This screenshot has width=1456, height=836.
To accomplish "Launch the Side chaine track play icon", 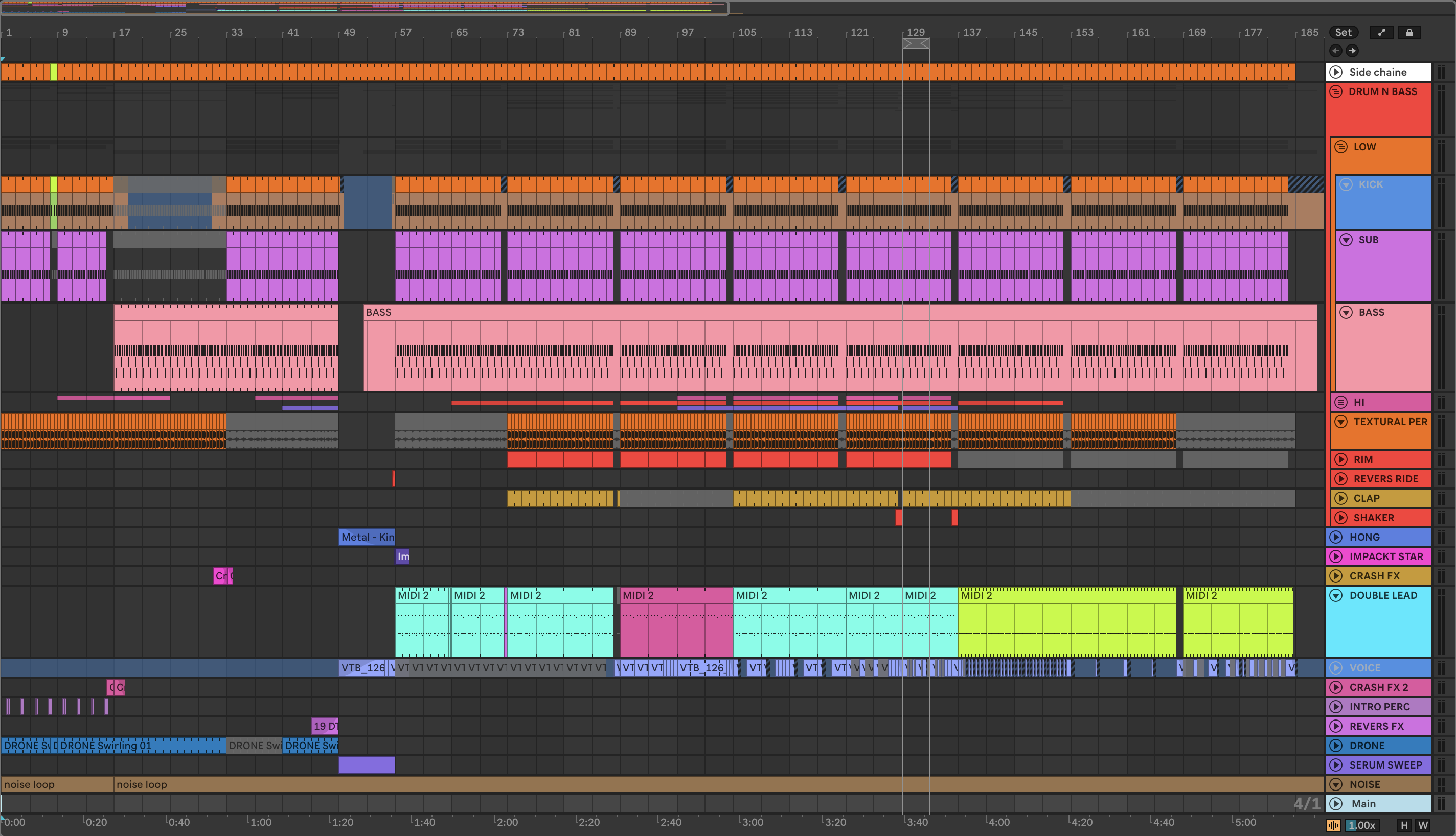I will (x=1336, y=72).
